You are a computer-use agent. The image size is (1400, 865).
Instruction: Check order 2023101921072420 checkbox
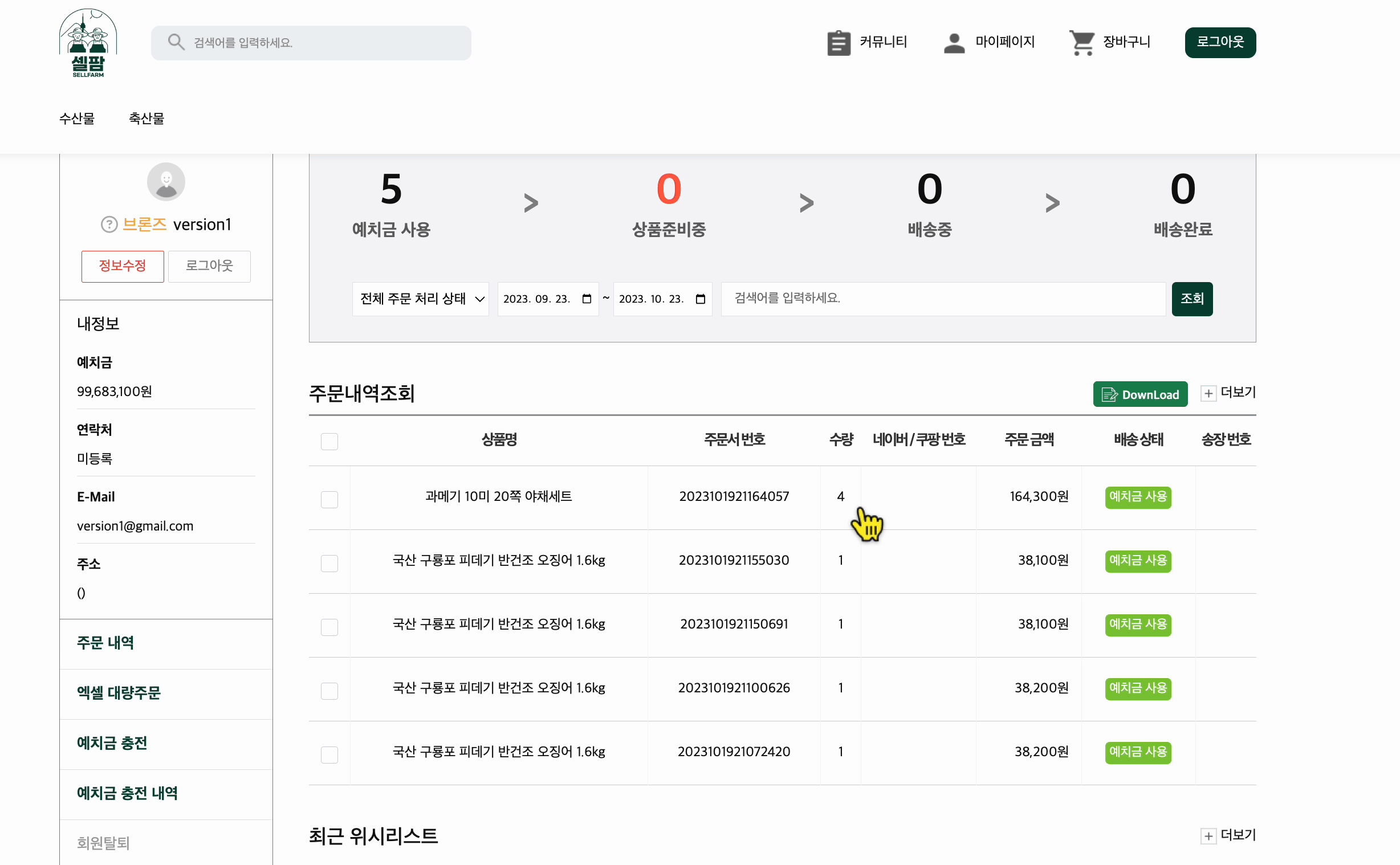tap(329, 754)
